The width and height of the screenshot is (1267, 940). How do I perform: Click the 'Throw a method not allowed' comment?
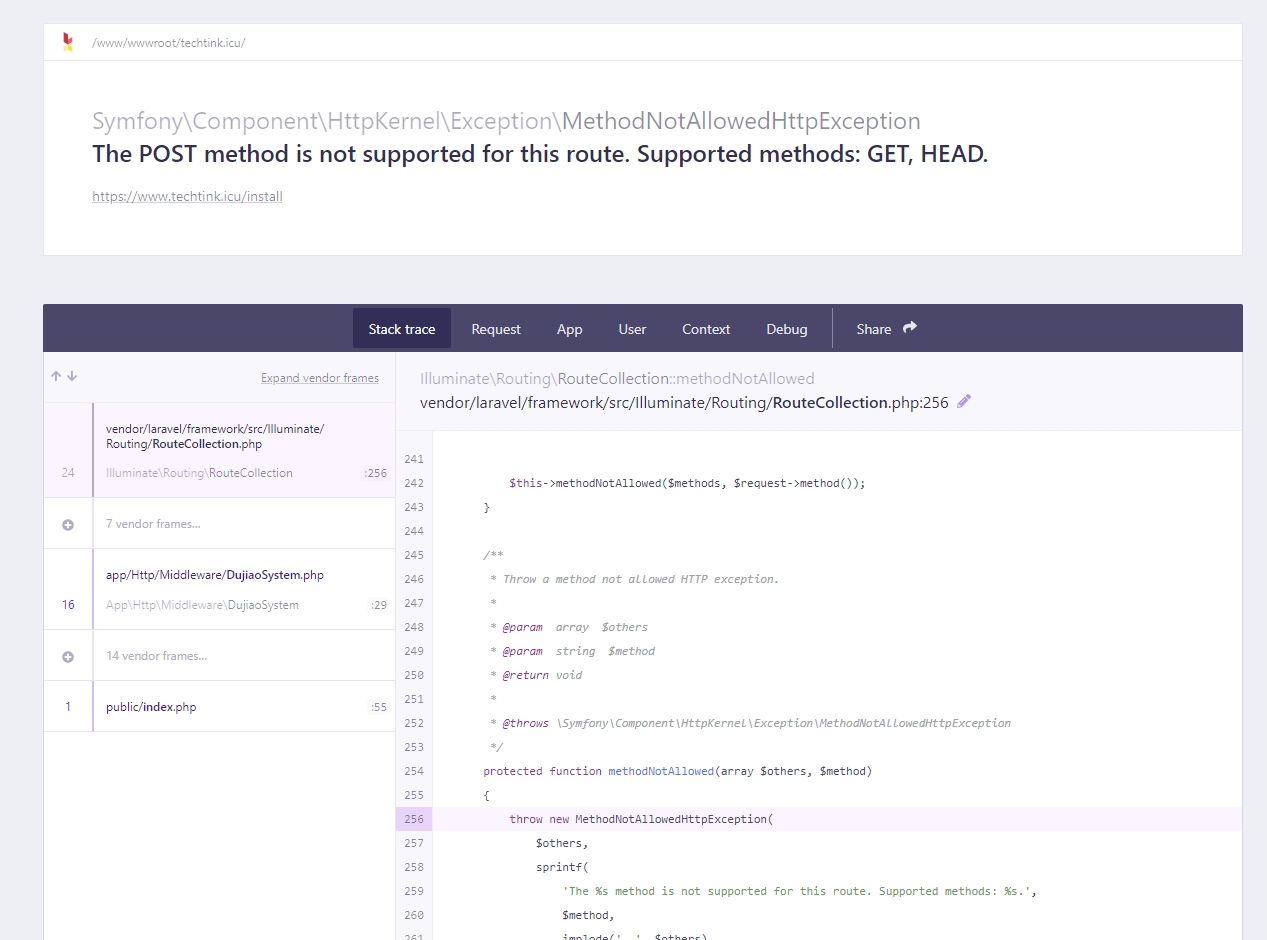[x=634, y=579]
